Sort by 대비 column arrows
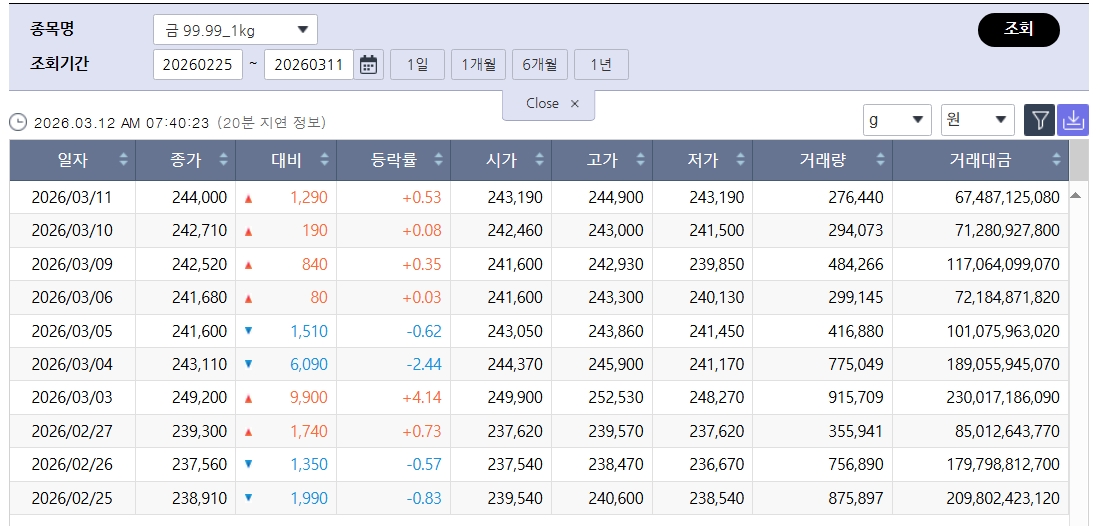Viewport: 1100px width, 526px height. [x=325, y=160]
